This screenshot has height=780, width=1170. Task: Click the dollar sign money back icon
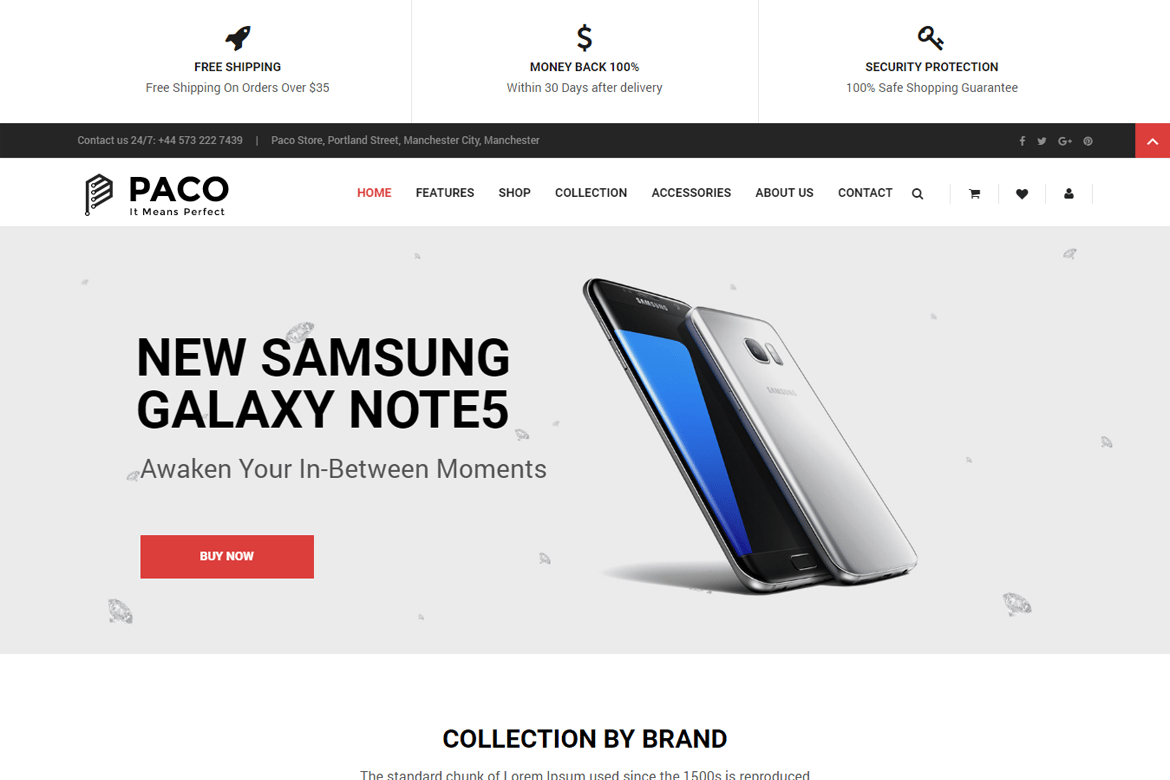pyautogui.click(x=584, y=37)
